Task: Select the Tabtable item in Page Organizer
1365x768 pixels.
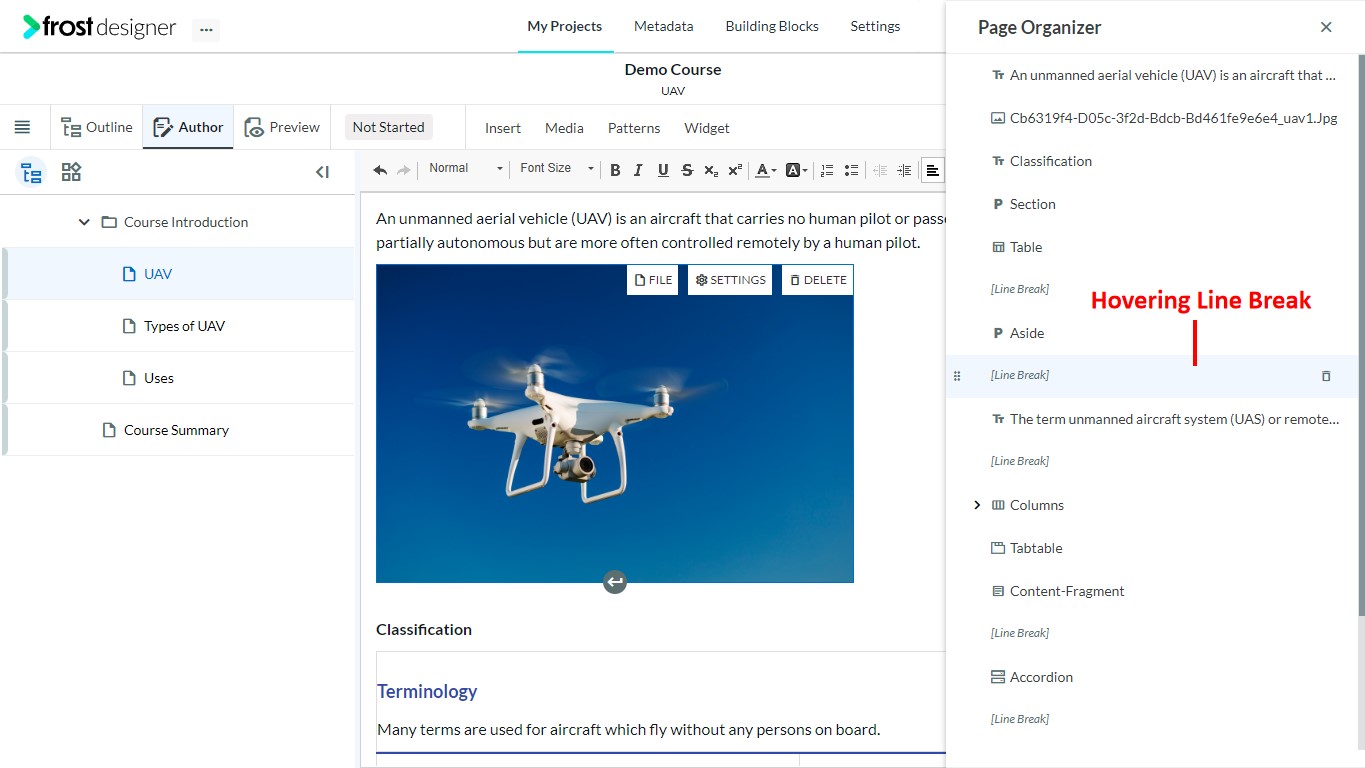Action: [1152, 548]
